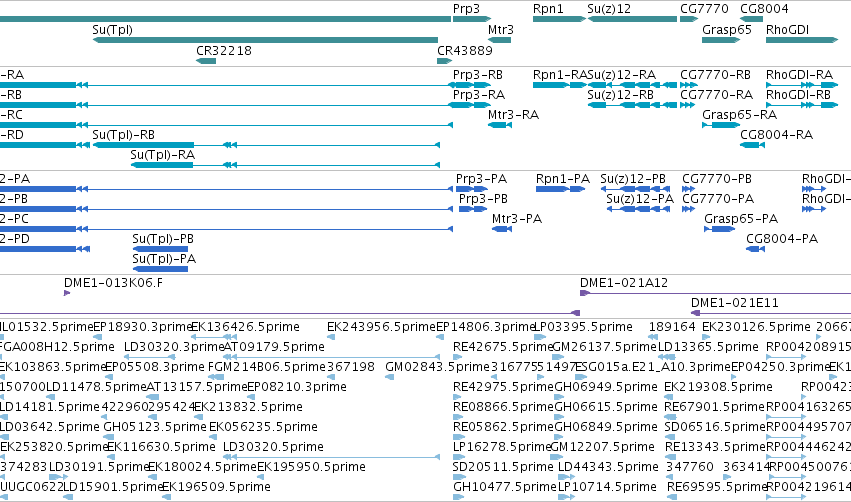851x502 pixels.
Task: Click the CG7770-PB protein label
Action: [717, 179]
